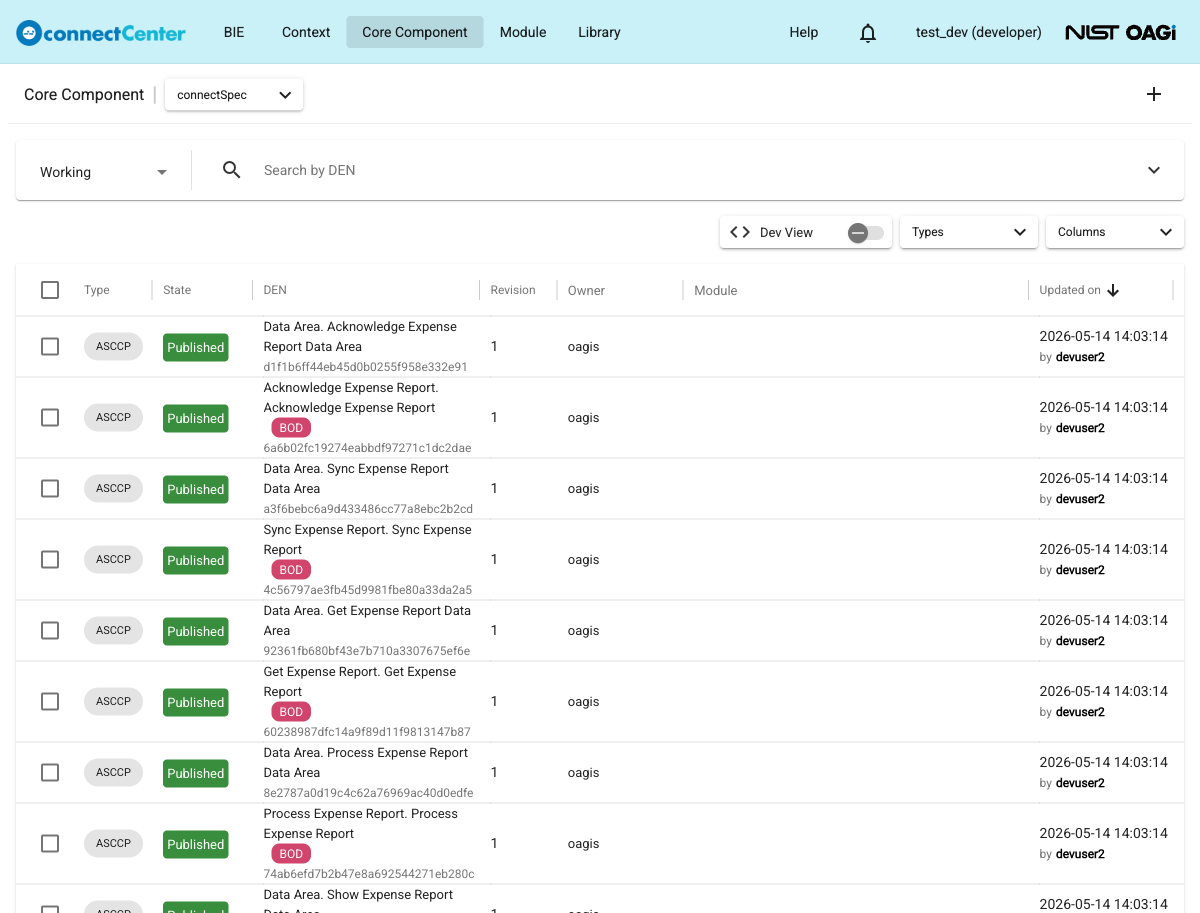Open the Types dropdown
The height and width of the screenshot is (913, 1200).
[x=969, y=232]
